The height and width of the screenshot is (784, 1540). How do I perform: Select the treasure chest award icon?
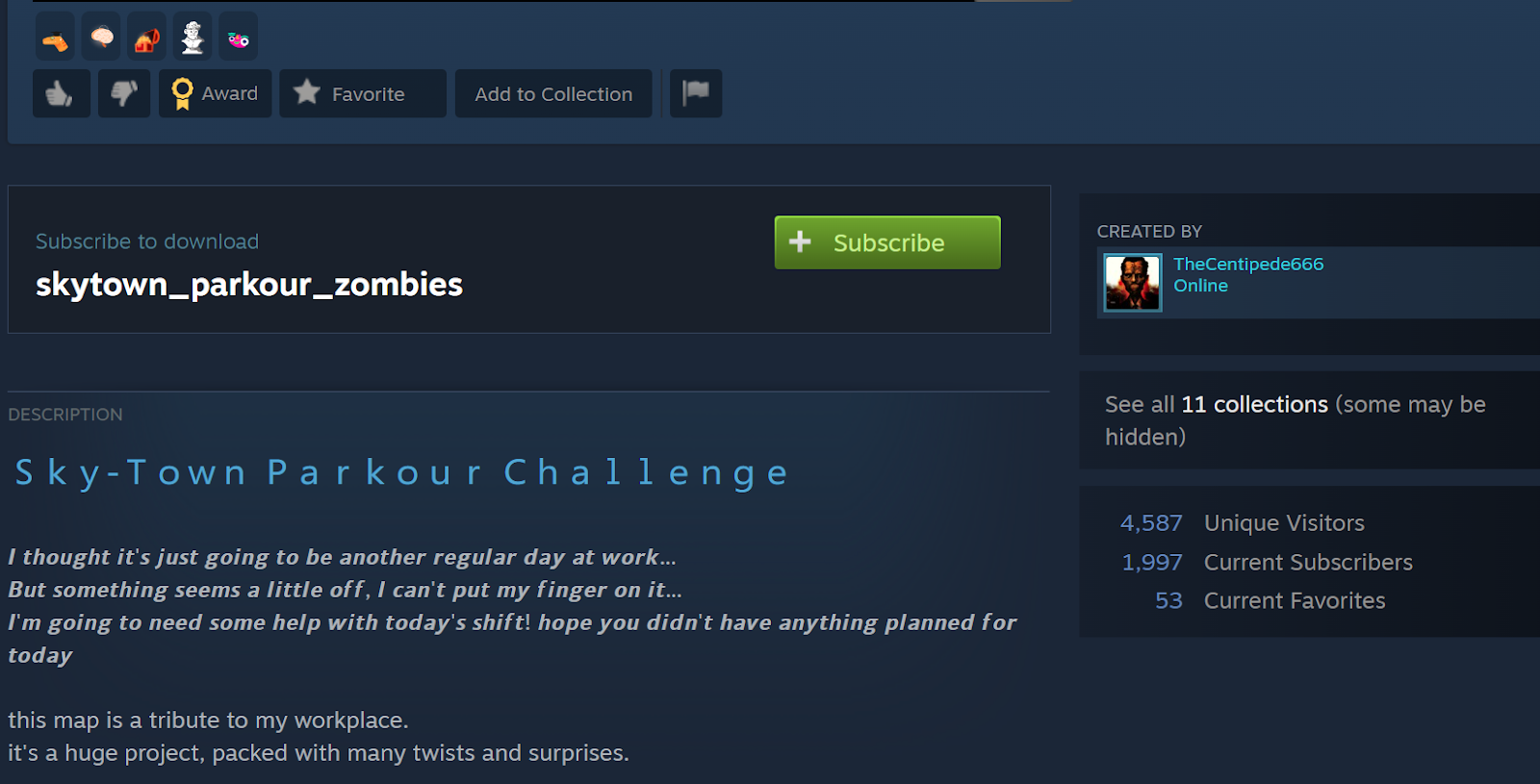coord(146,38)
